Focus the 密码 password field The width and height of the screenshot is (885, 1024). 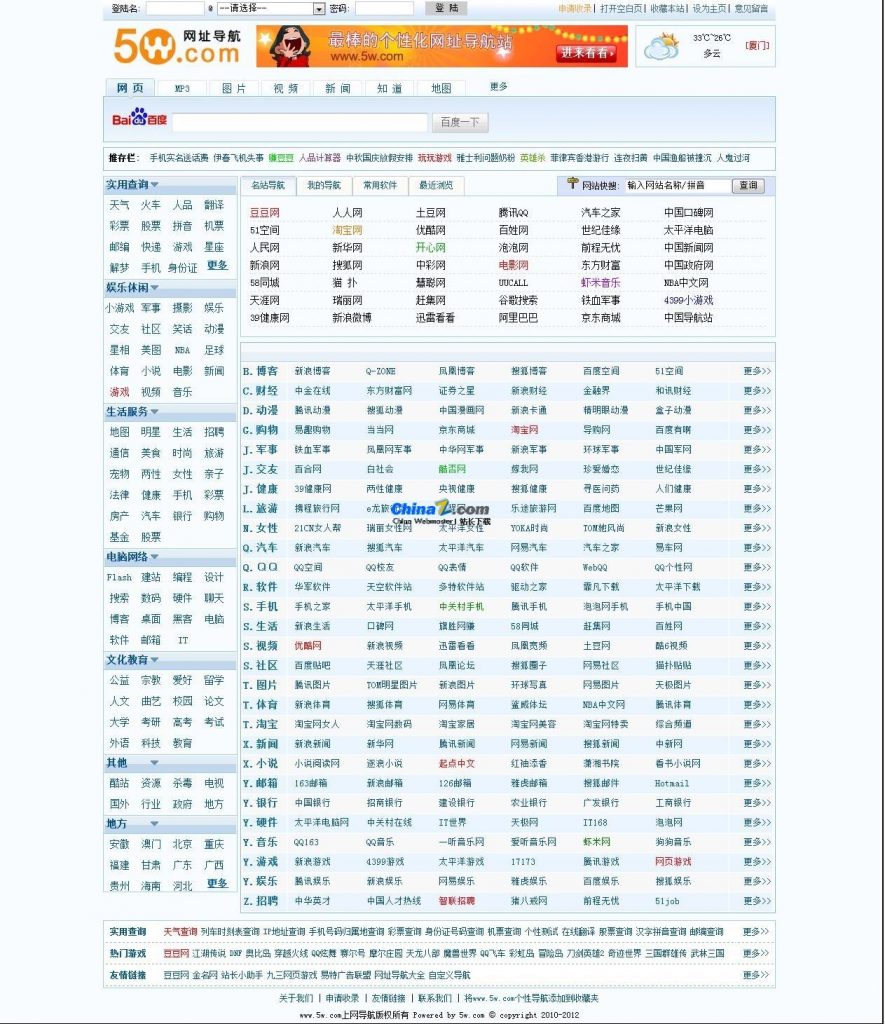click(384, 8)
